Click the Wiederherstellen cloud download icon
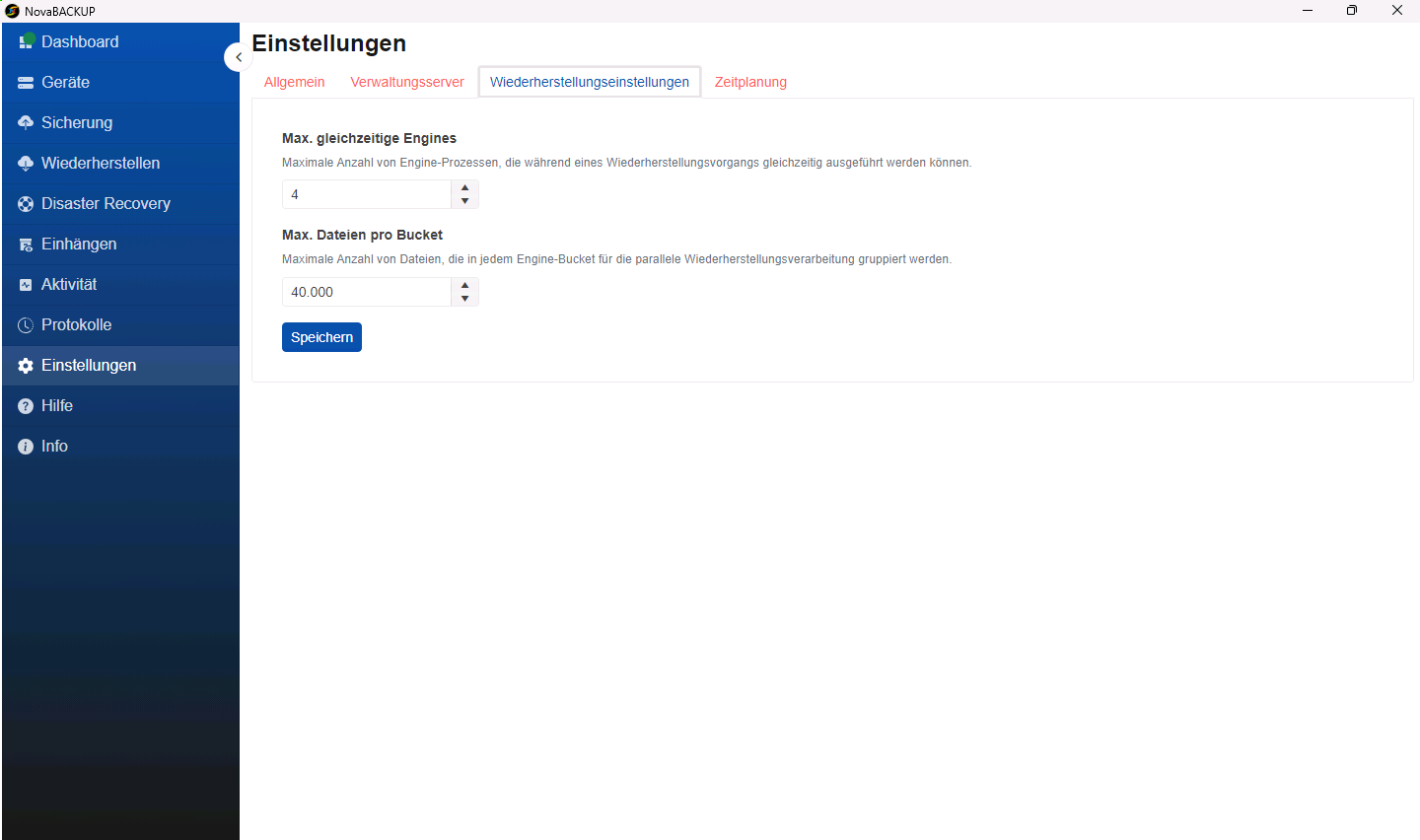The width and height of the screenshot is (1420, 840). point(26,164)
